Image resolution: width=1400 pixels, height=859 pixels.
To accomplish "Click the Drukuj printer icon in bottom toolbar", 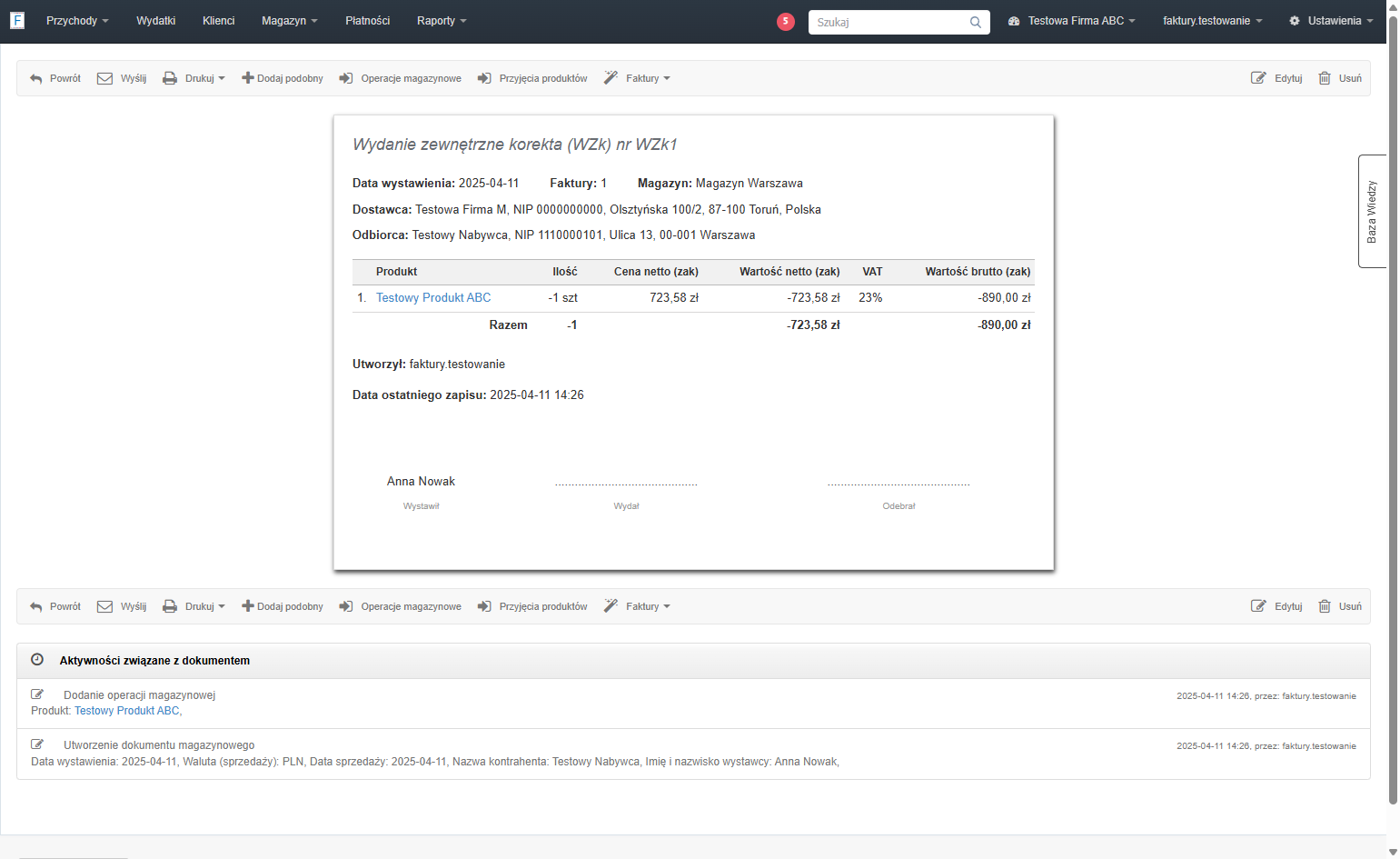I will pos(170,606).
